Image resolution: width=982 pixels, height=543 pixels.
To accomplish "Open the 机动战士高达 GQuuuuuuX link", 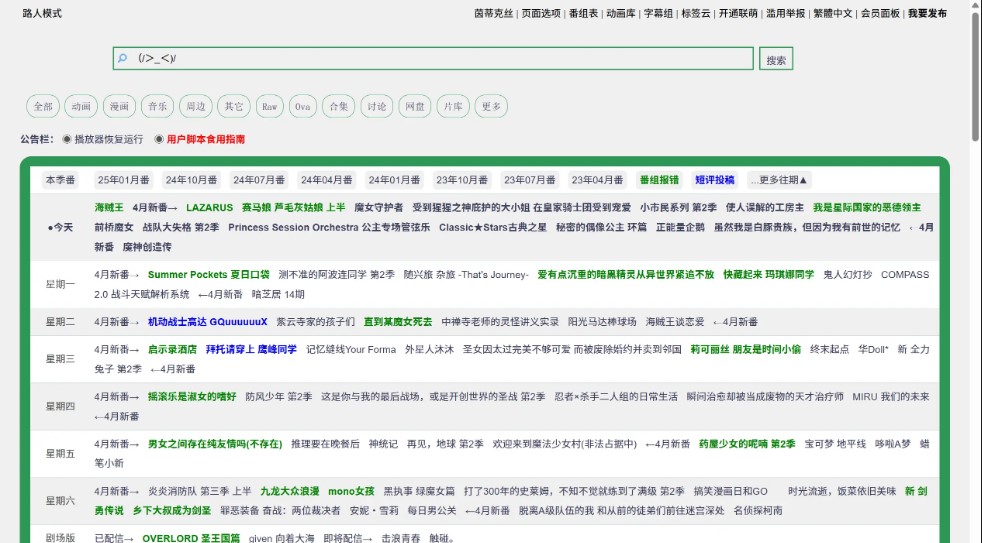I will tap(207, 322).
